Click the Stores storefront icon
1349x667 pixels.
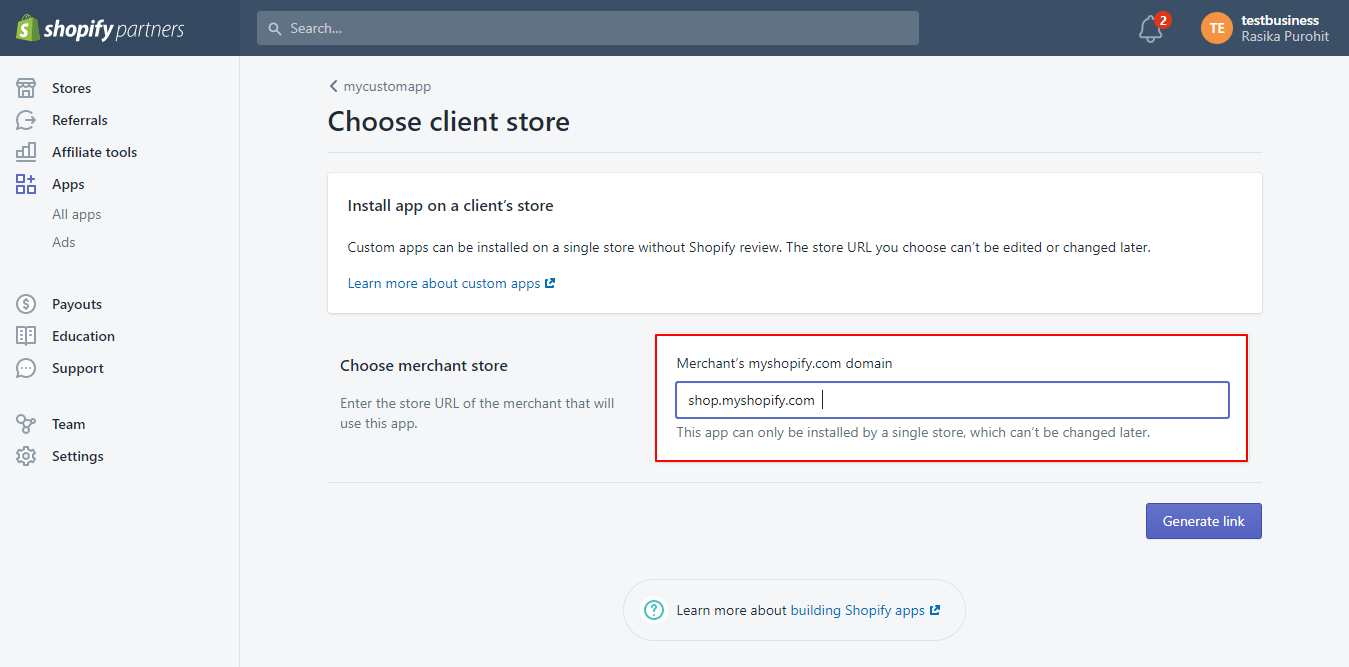[x=26, y=88]
